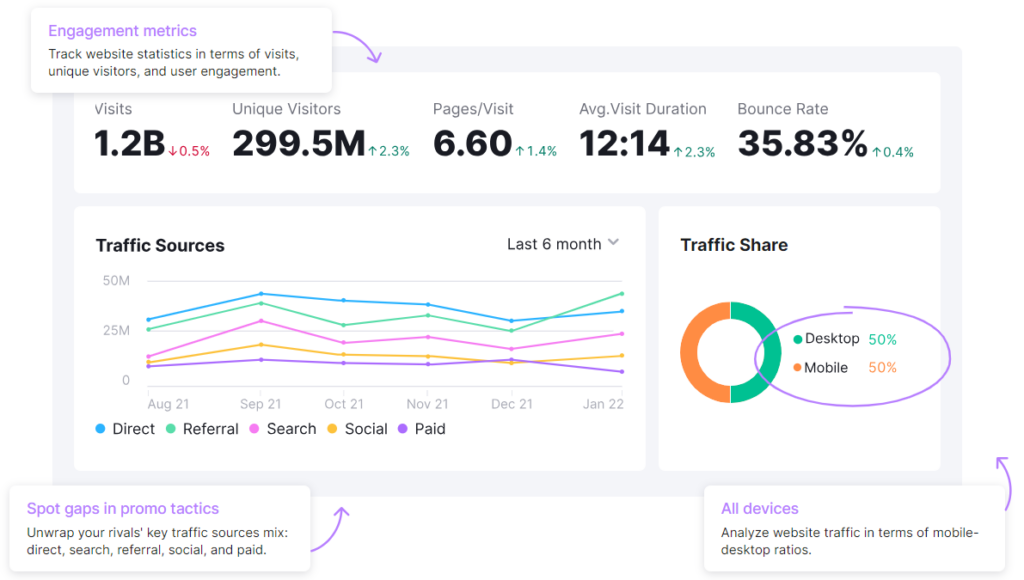Click the green up arrow beside Unique Visitors
The image size is (1024, 580).
point(372,152)
